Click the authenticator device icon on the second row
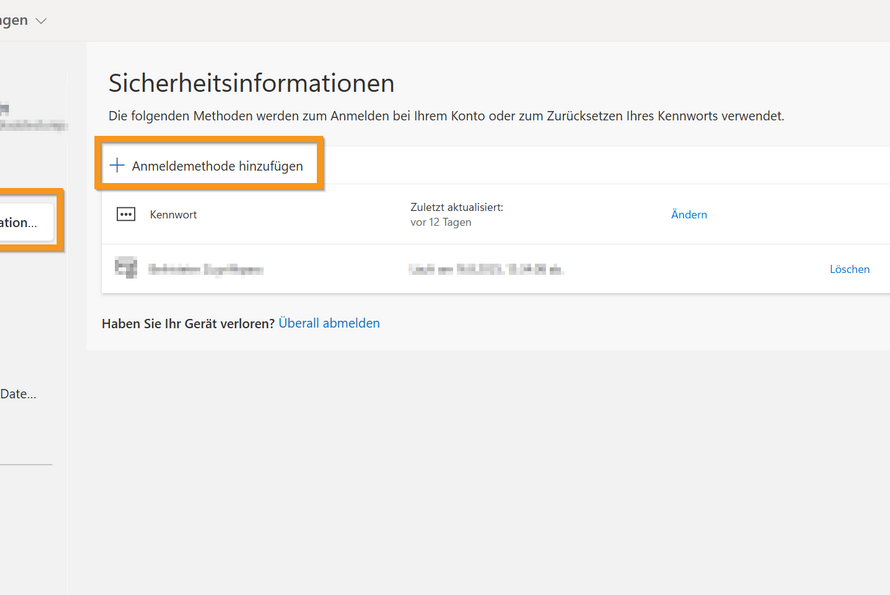Image resolution: width=890 pixels, height=595 pixels. [126, 268]
